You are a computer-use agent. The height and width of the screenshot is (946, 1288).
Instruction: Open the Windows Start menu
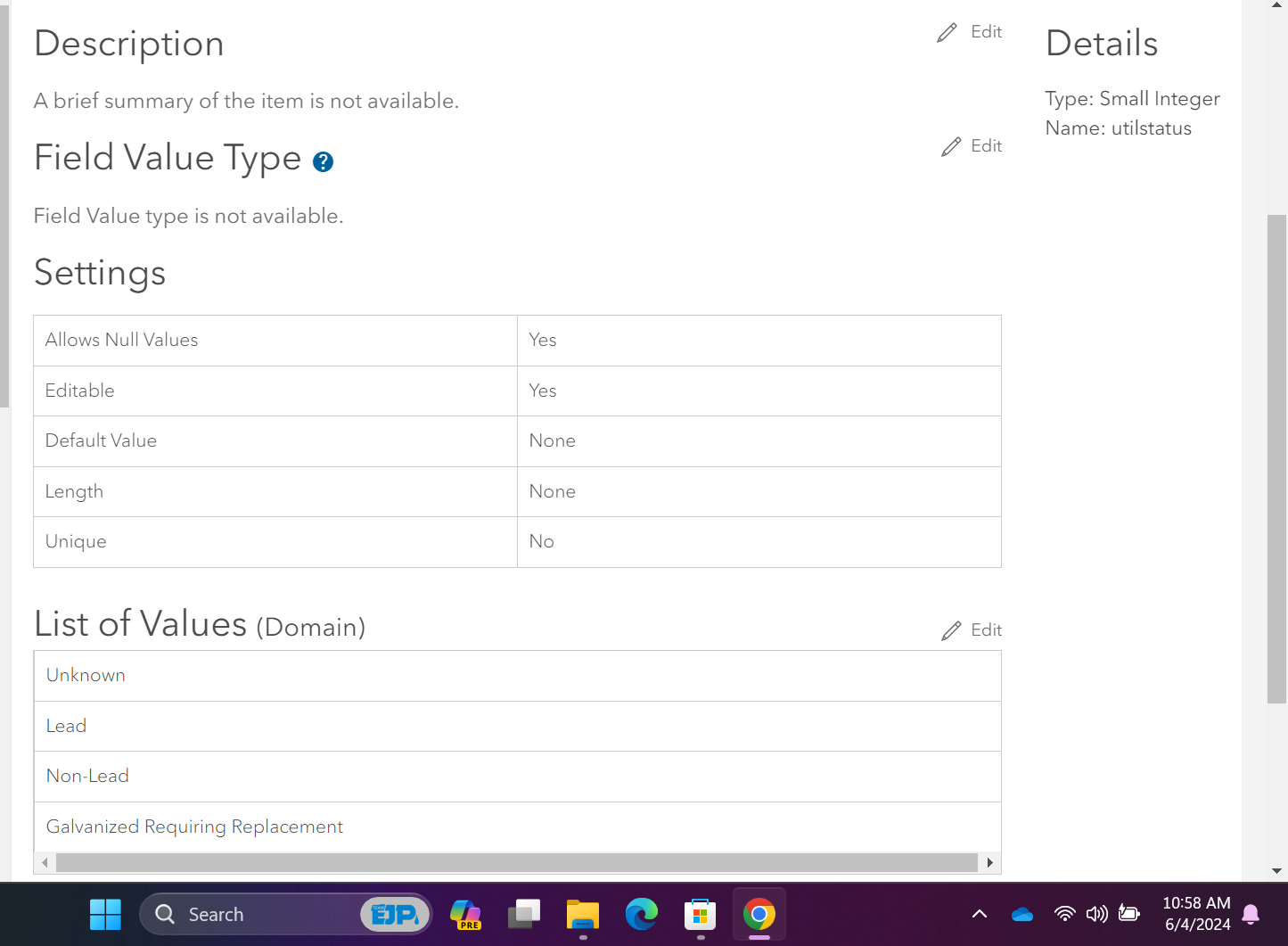pos(105,914)
